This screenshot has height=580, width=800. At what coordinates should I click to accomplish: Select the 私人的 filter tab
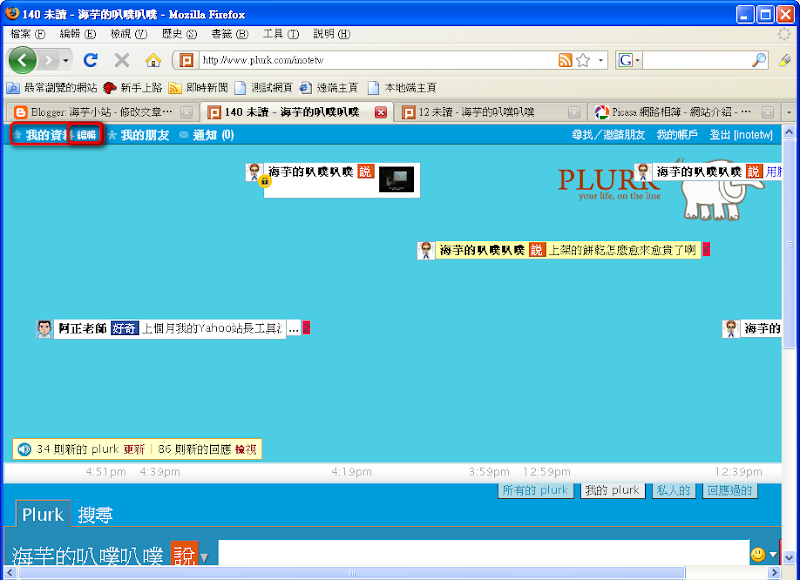coord(673,490)
